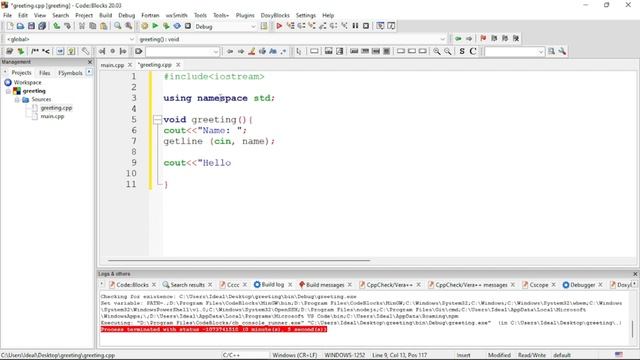Copy selection using the copy icon
Image resolution: width=640 pixels, height=360 pixels.
pyautogui.click(x=93, y=26)
